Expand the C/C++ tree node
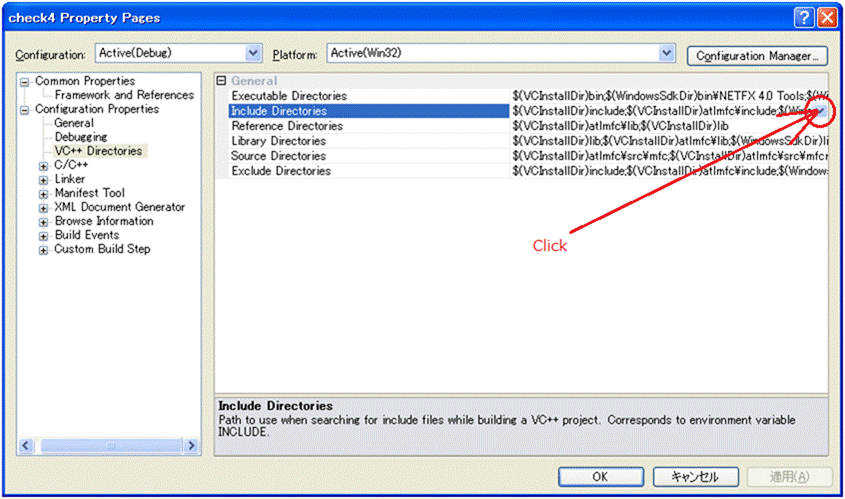845x499 pixels. (44, 166)
